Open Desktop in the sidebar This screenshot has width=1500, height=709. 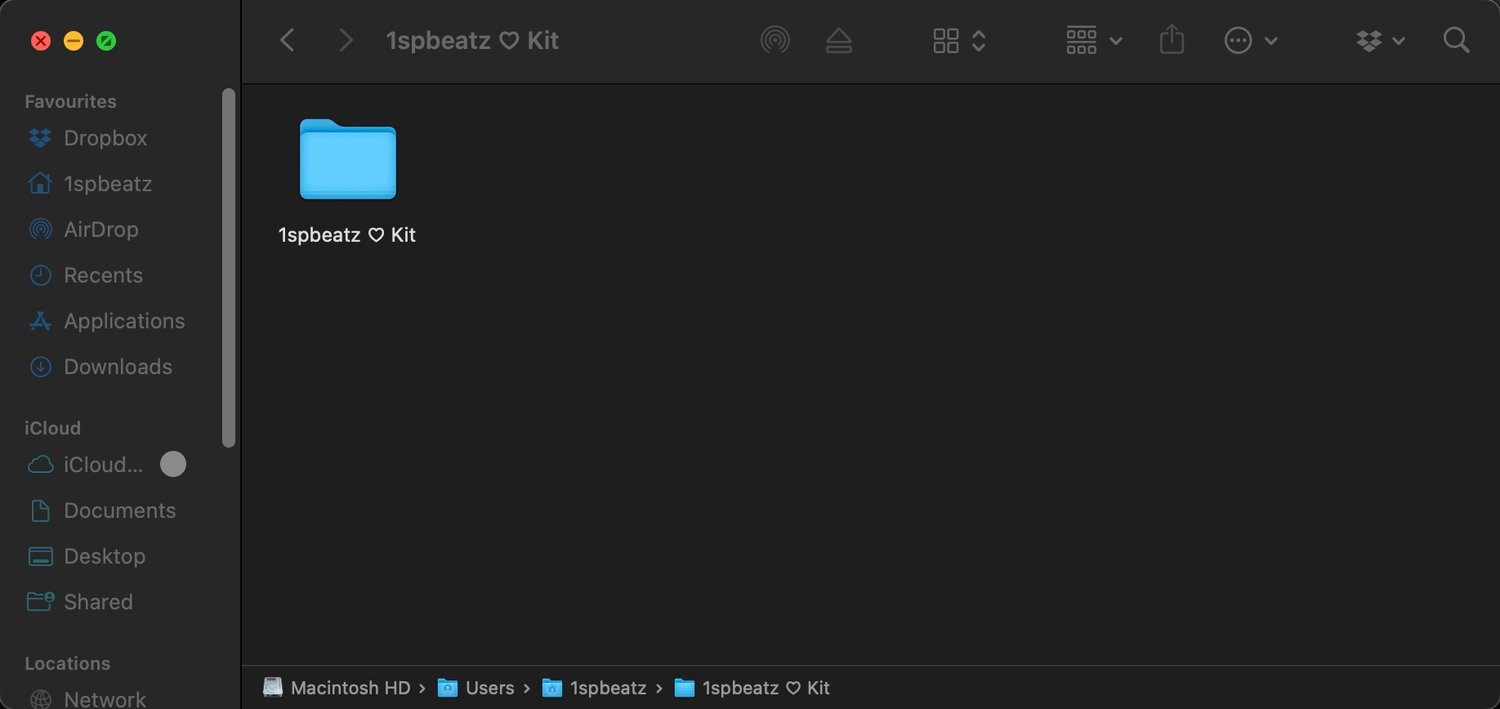pyautogui.click(x=104, y=556)
